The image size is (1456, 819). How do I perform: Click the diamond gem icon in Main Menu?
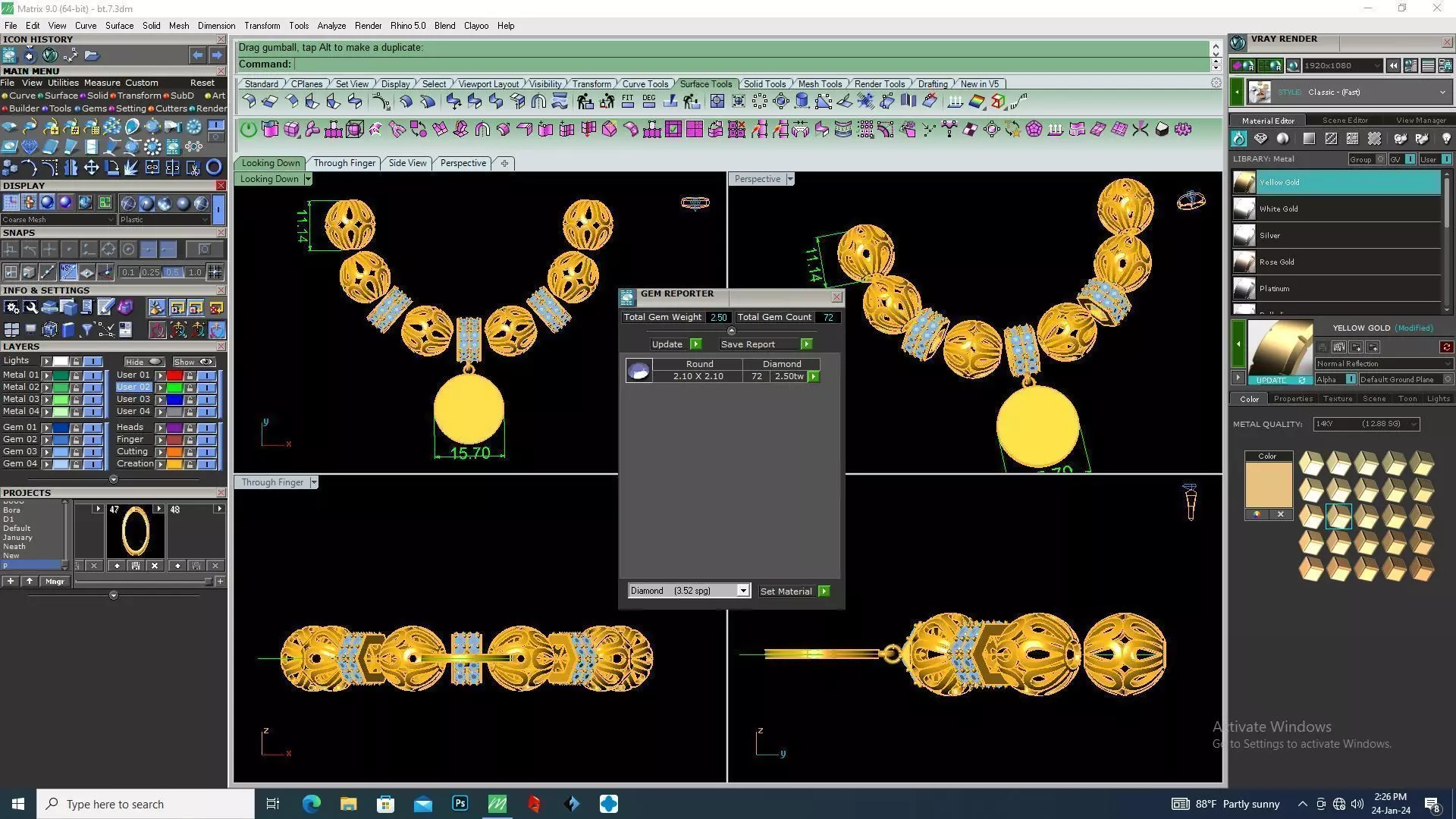pyautogui.click(x=30, y=146)
